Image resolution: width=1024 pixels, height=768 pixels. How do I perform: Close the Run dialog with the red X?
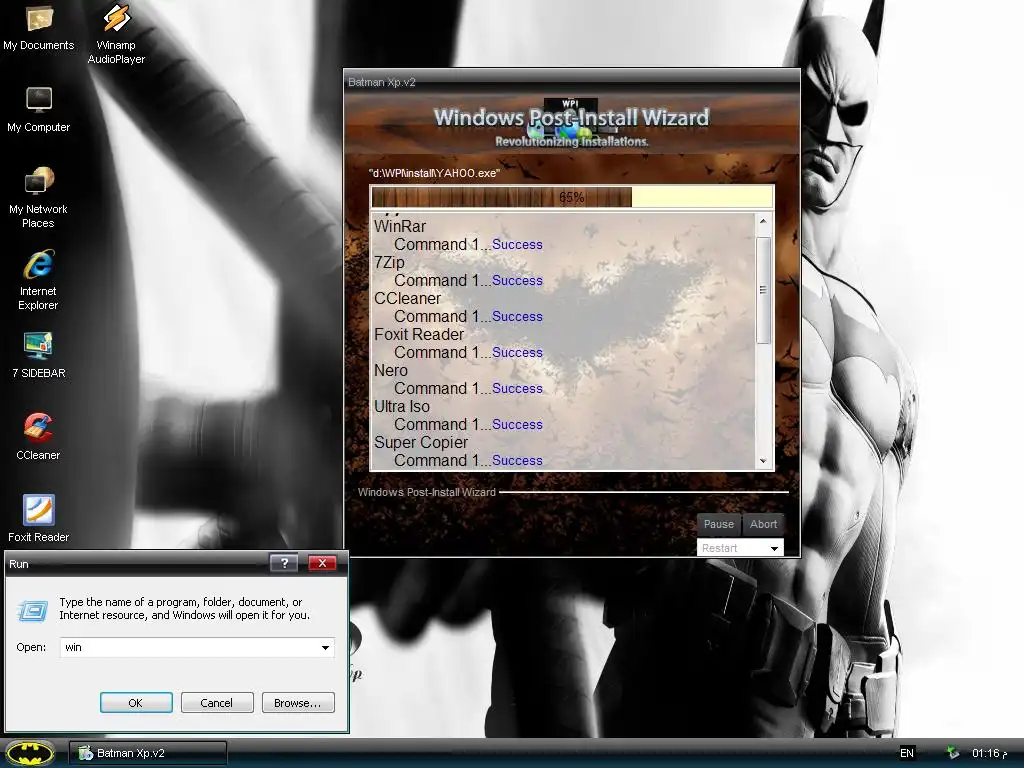coord(322,563)
